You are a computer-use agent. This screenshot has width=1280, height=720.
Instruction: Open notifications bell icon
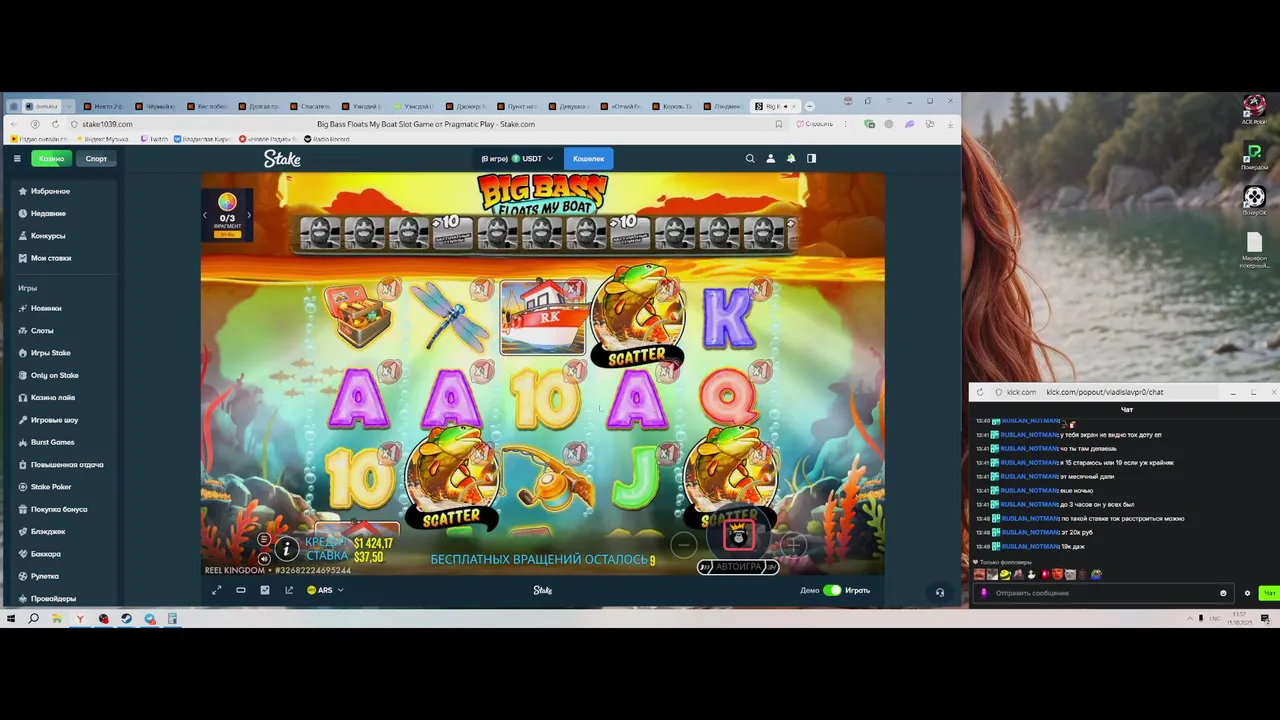791,158
